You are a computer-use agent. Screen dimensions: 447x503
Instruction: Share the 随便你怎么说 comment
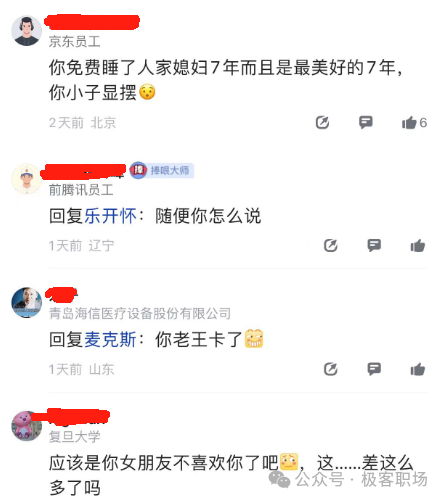click(331, 246)
